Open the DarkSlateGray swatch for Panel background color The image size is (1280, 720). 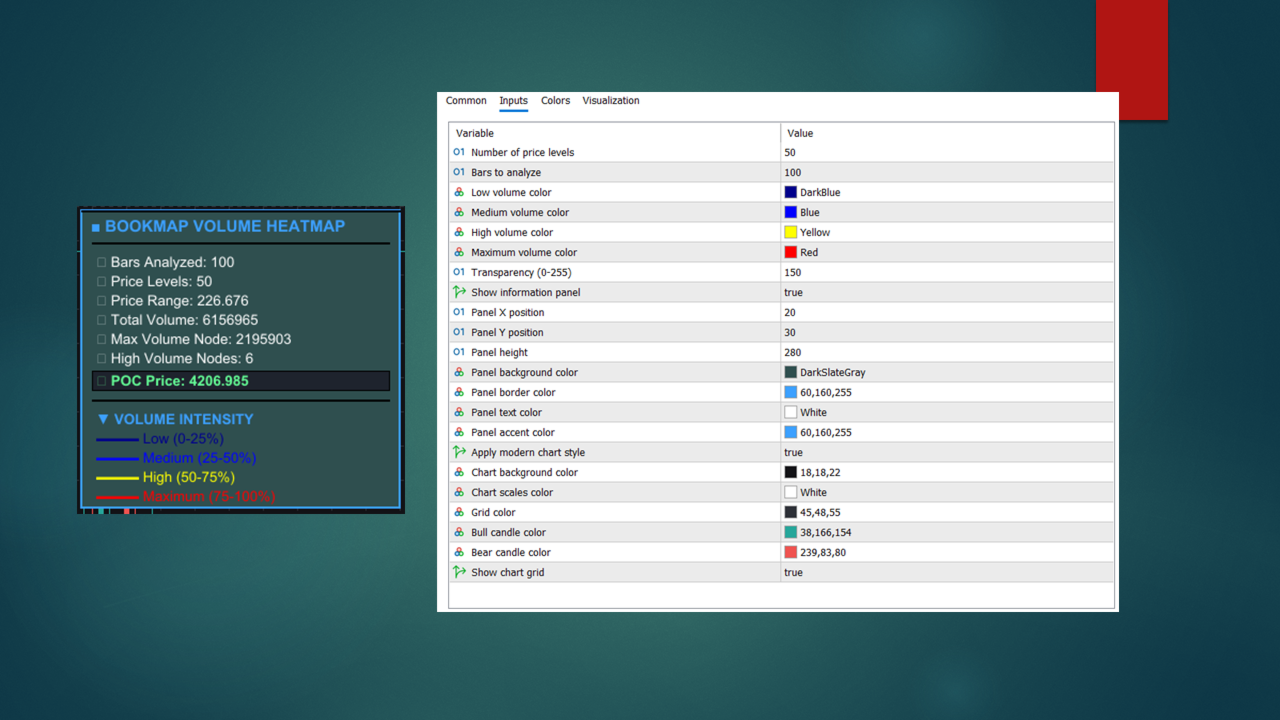click(x=791, y=372)
